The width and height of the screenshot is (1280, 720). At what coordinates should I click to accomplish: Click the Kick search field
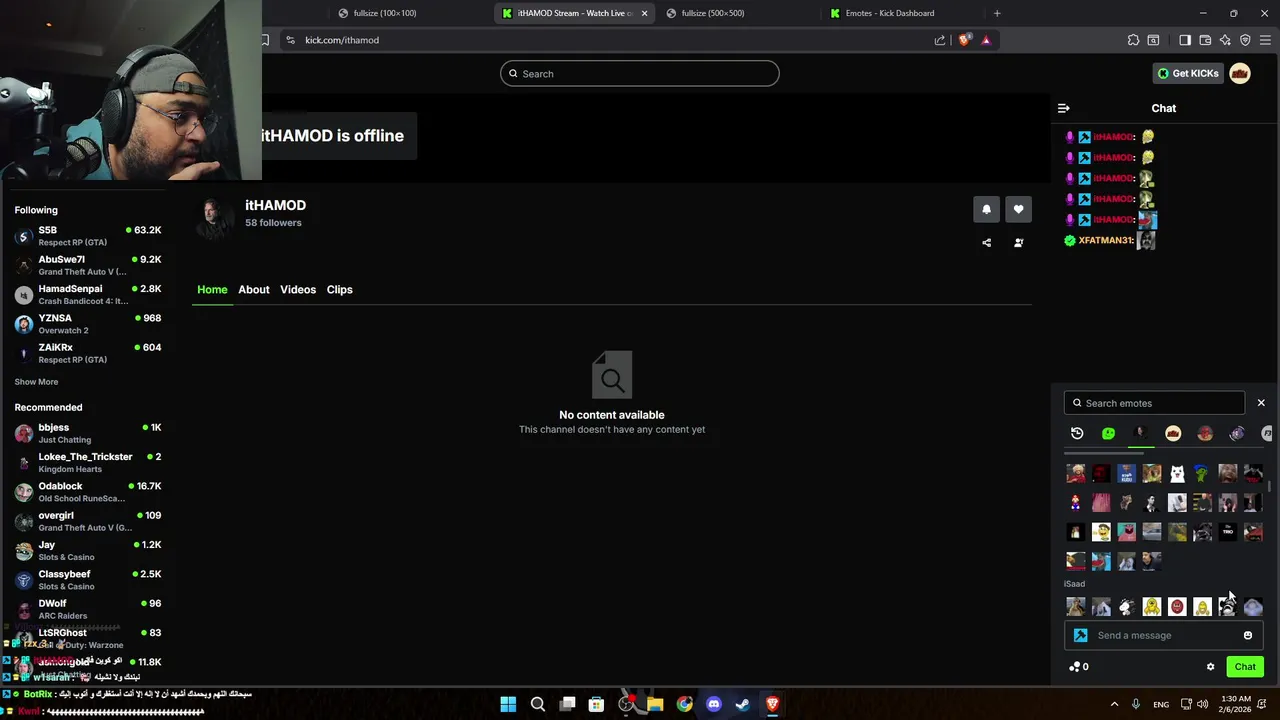pos(640,73)
